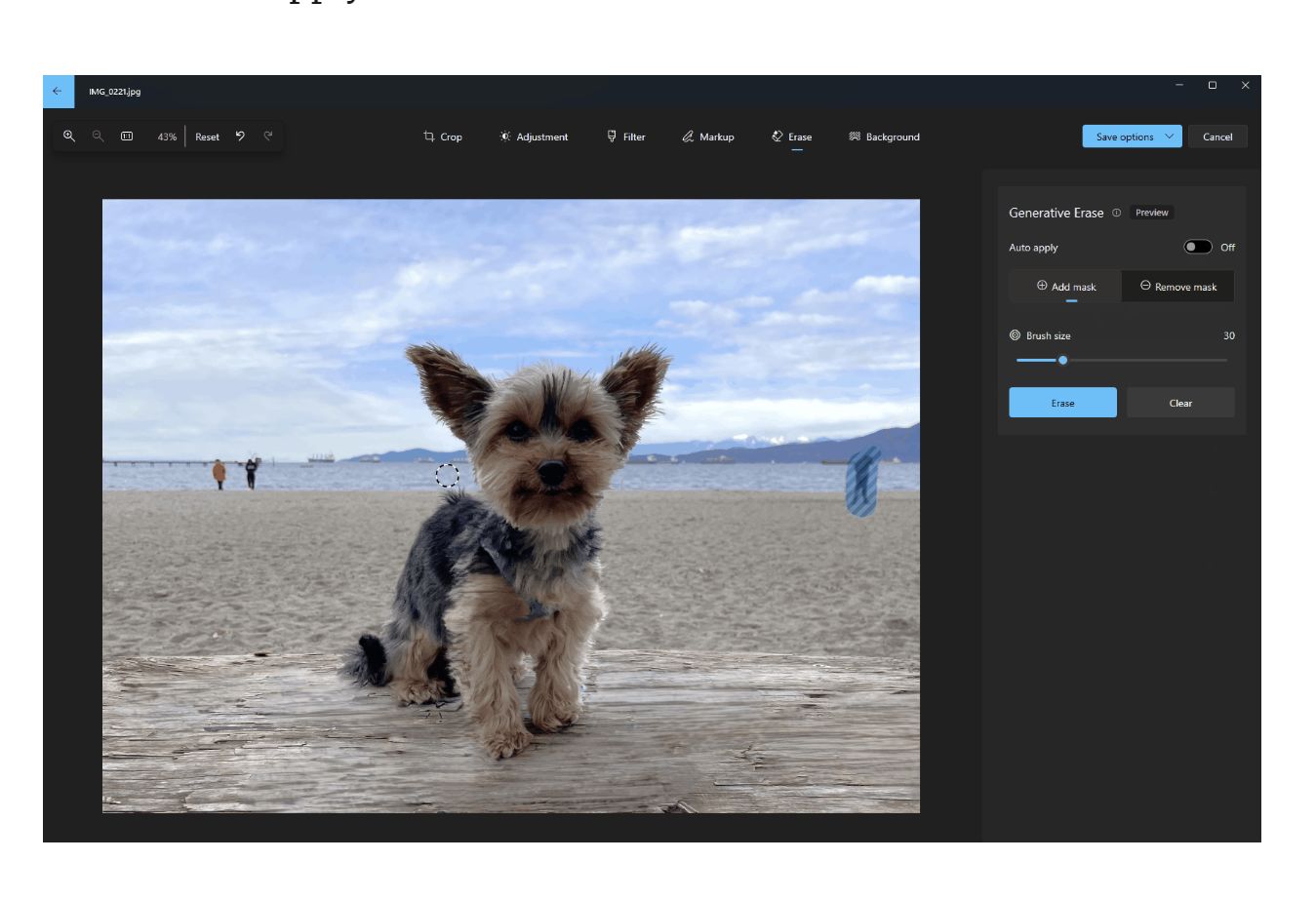
Task: Click the Clear button
Action: pyautogui.click(x=1180, y=403)
